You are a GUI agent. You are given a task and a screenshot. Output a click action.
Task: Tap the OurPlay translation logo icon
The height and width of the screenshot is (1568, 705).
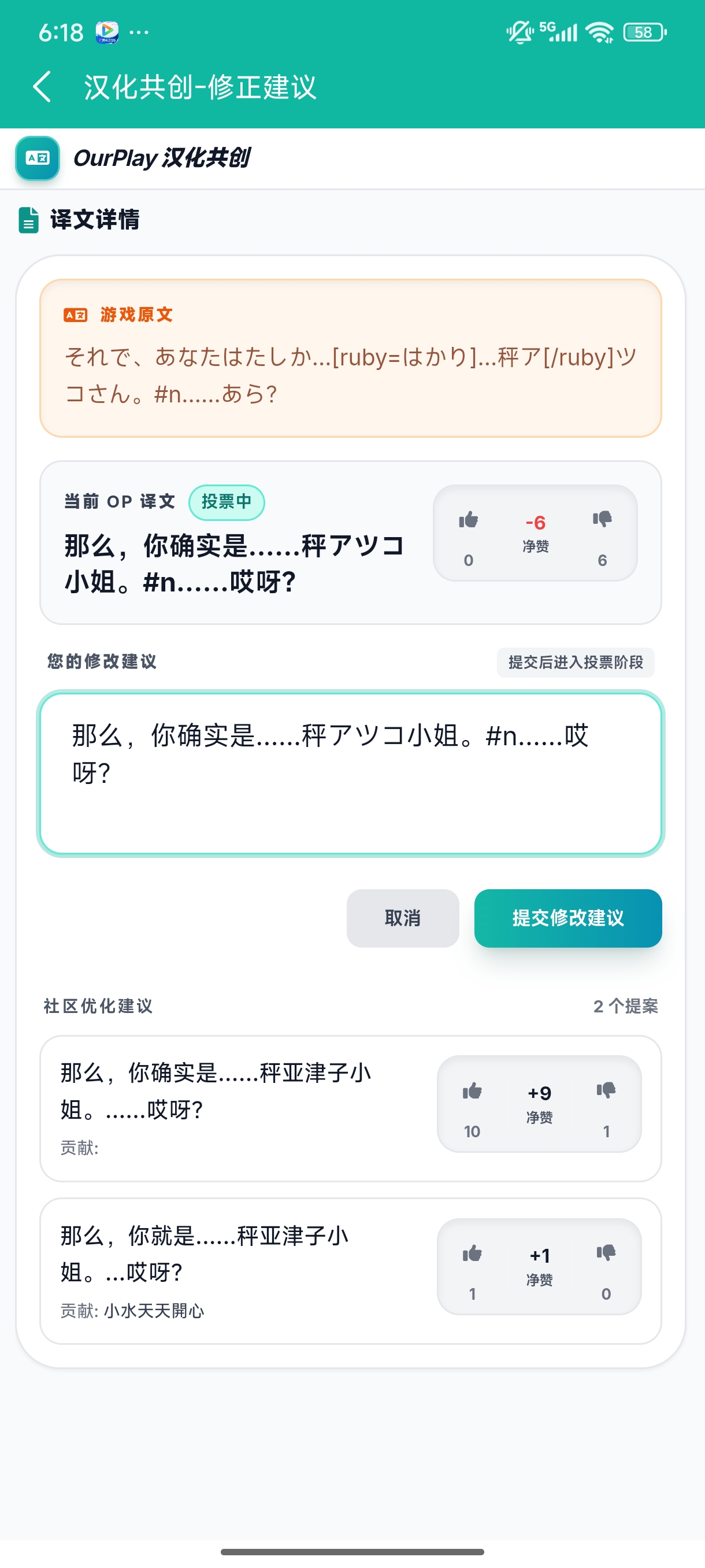click(x=38, y=158)
